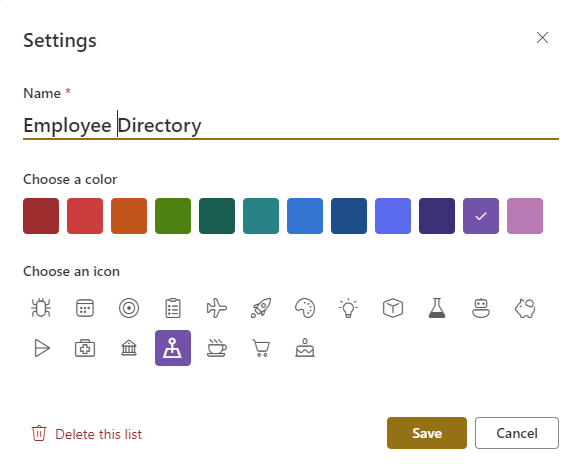This screenshot has width=580, height=469.
Task: Cancel the settings changes
Action: pyautogui.click(x=517, y=433)
